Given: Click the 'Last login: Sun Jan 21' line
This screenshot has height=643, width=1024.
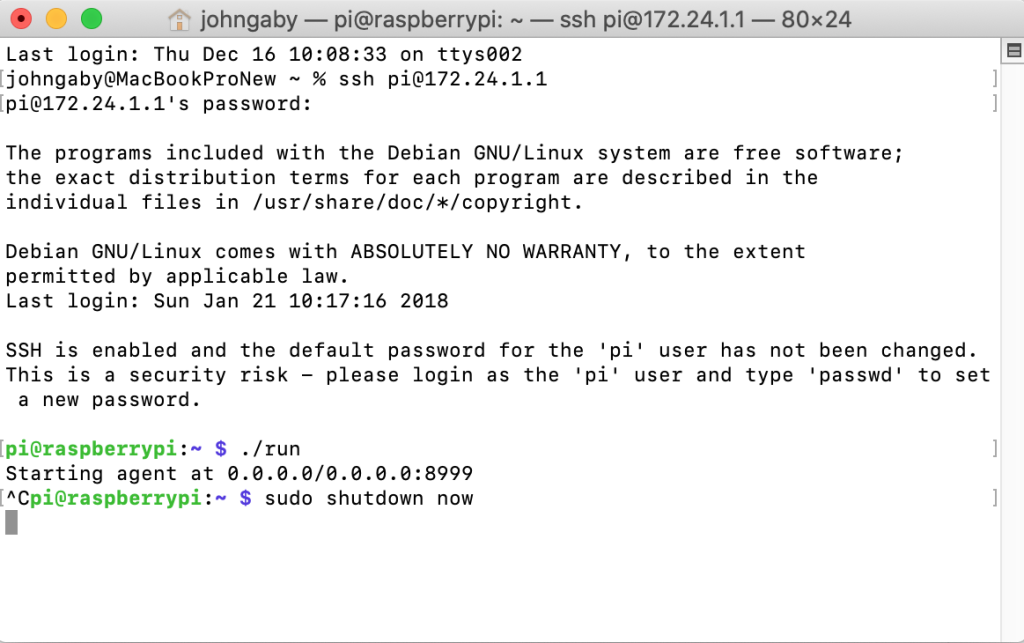Looking at the screenshot, I should coord(227,301).
